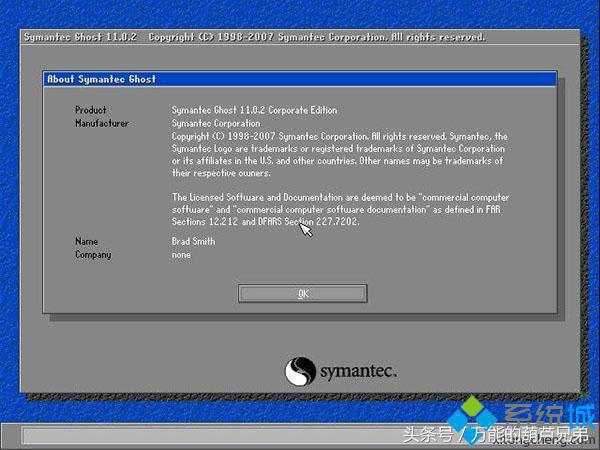This screenshot has height=450, width=600.
Task: Click 'Symantec Ghost 11.0.2 Corporate Edition' text
Action: (x=254, y=110)
